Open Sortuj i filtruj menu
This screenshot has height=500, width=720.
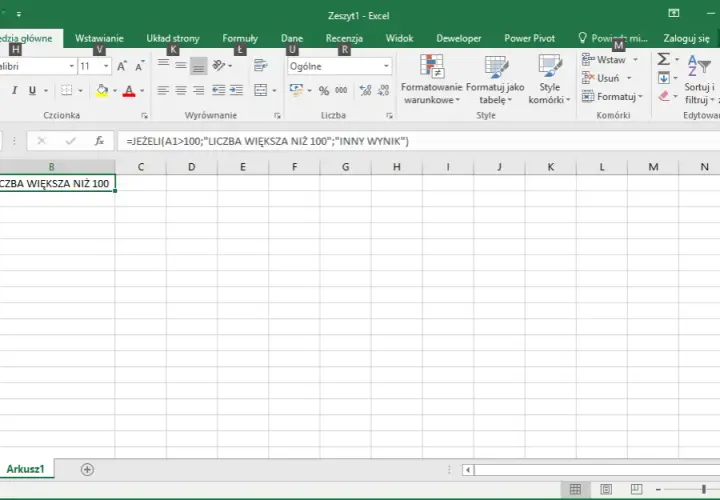pyautogui.click(x=701, y=79)
